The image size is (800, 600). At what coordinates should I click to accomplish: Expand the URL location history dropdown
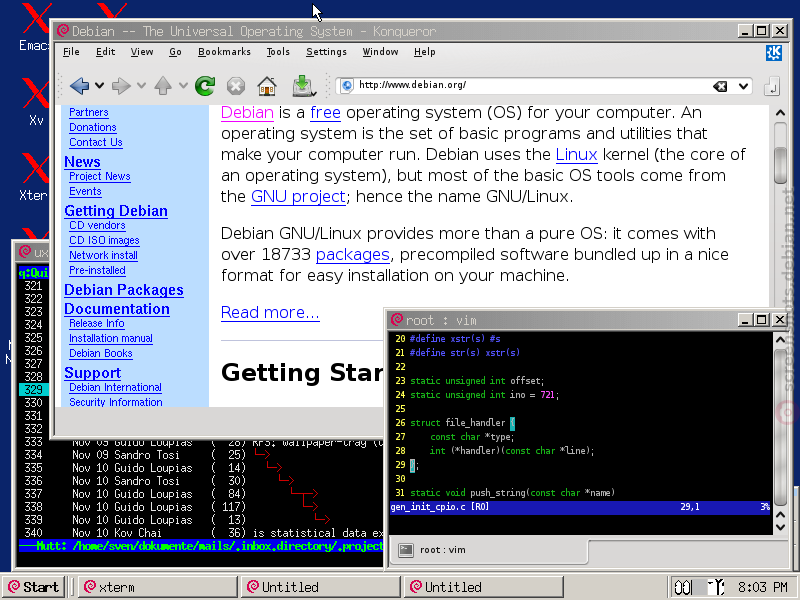pyautogui.click(x=743, y=86)
